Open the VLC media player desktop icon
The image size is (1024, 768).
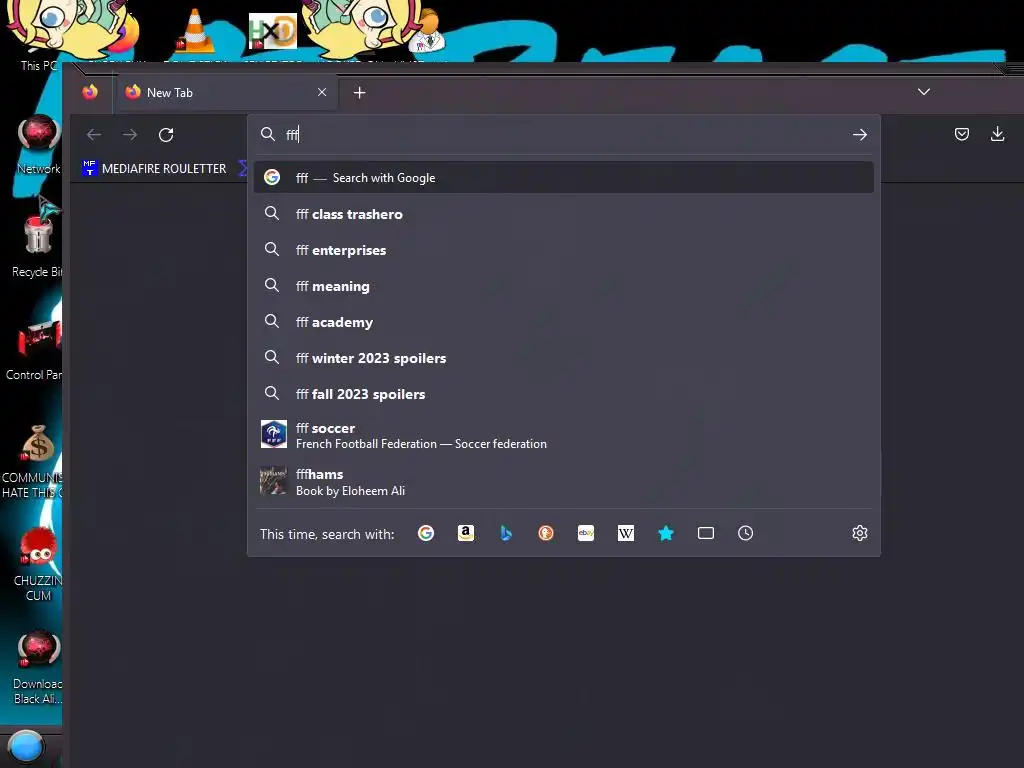tap(195, 31)
